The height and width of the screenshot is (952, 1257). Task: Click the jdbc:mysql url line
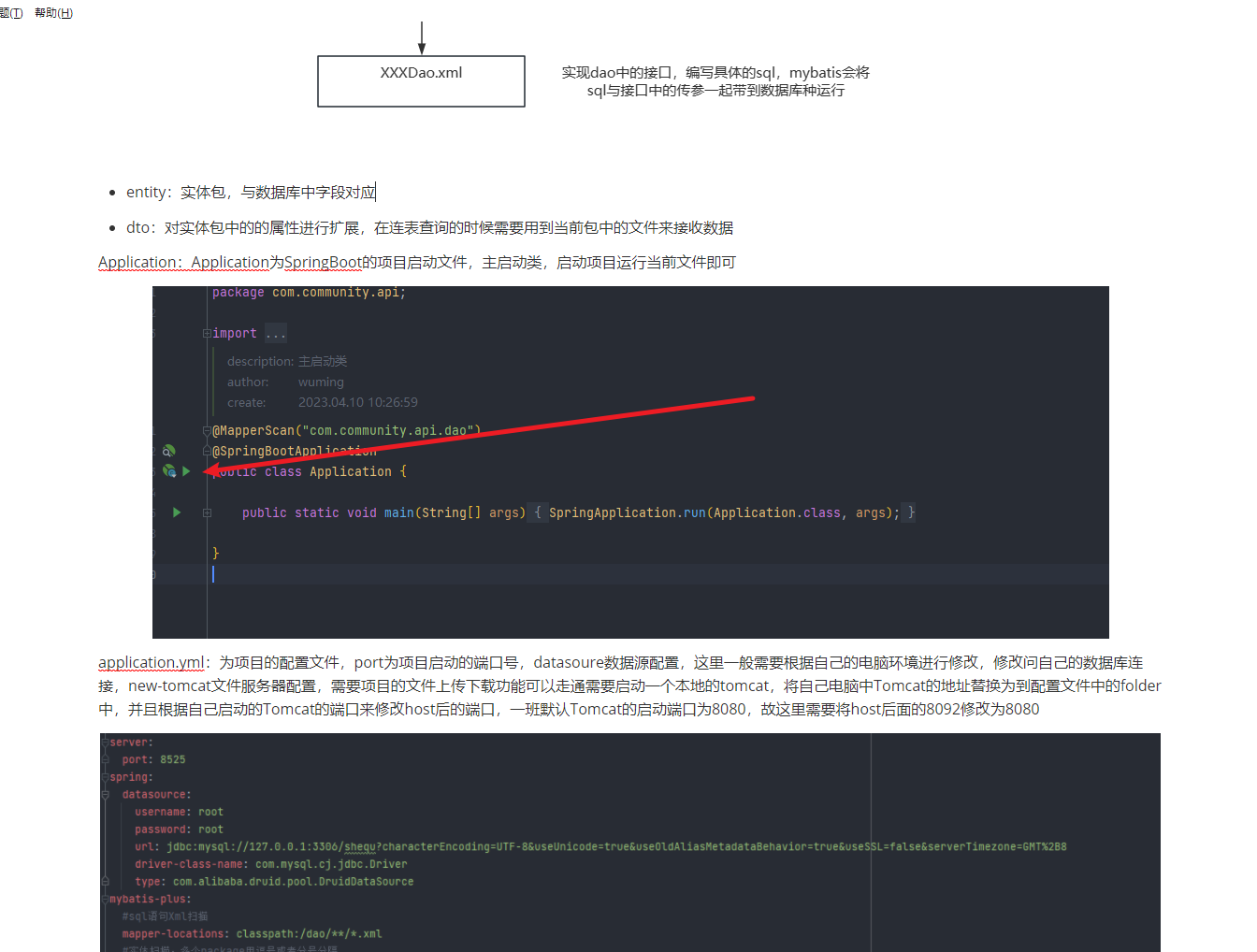click(600, 847)
